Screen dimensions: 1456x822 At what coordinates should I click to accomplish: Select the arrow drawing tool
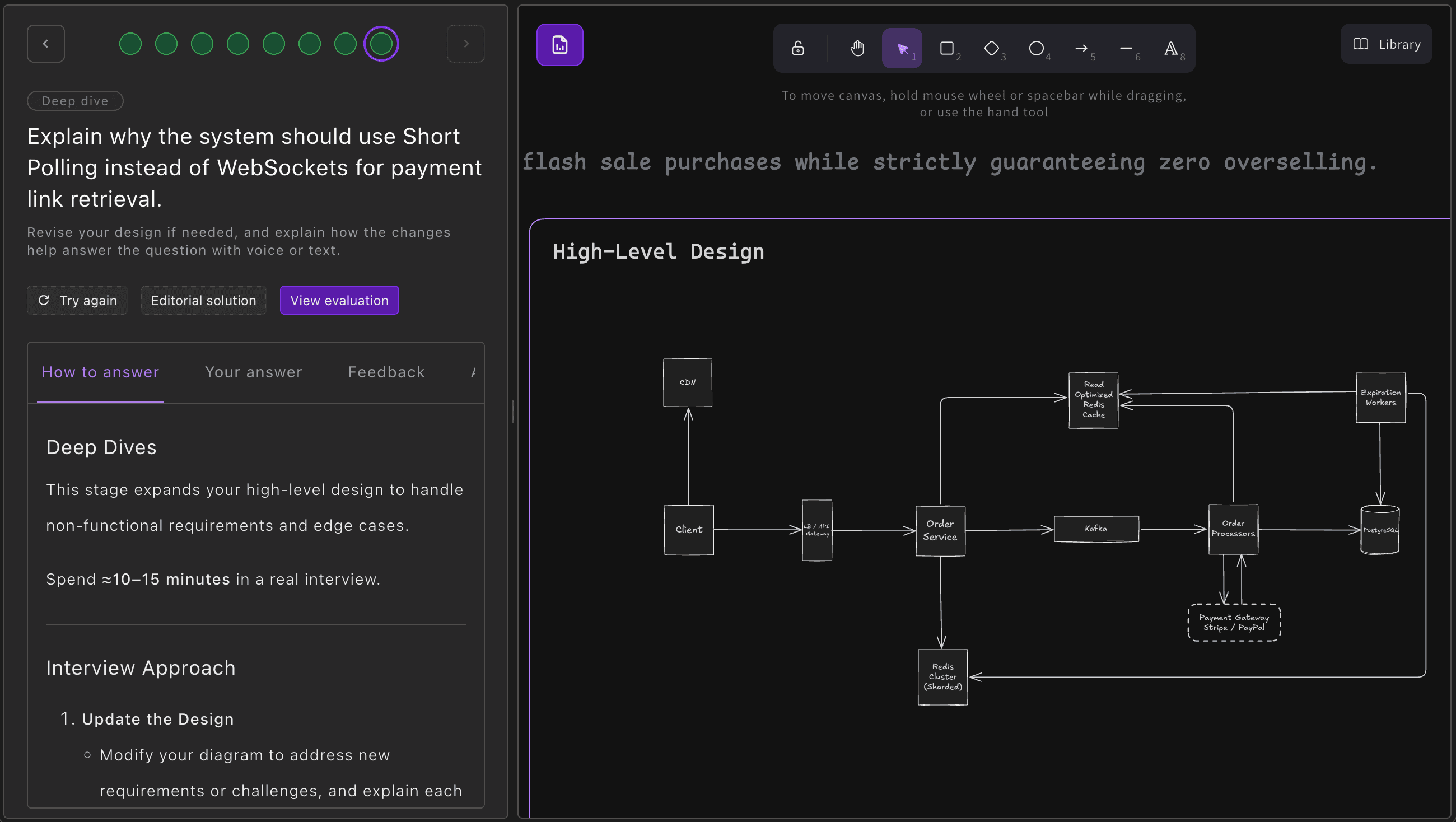pos(1082,48)
